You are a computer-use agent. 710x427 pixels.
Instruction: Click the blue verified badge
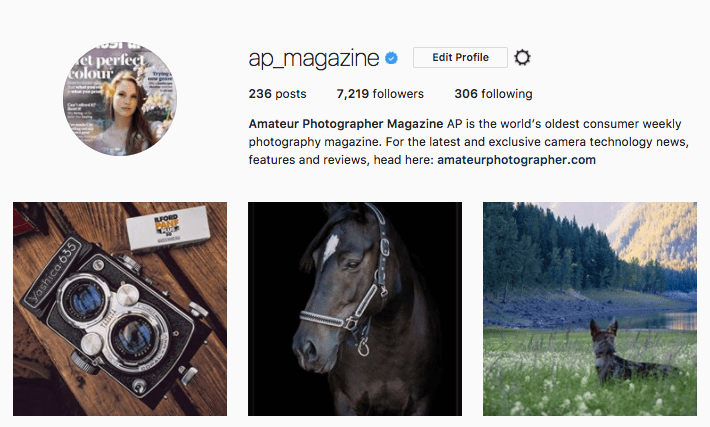391,58
